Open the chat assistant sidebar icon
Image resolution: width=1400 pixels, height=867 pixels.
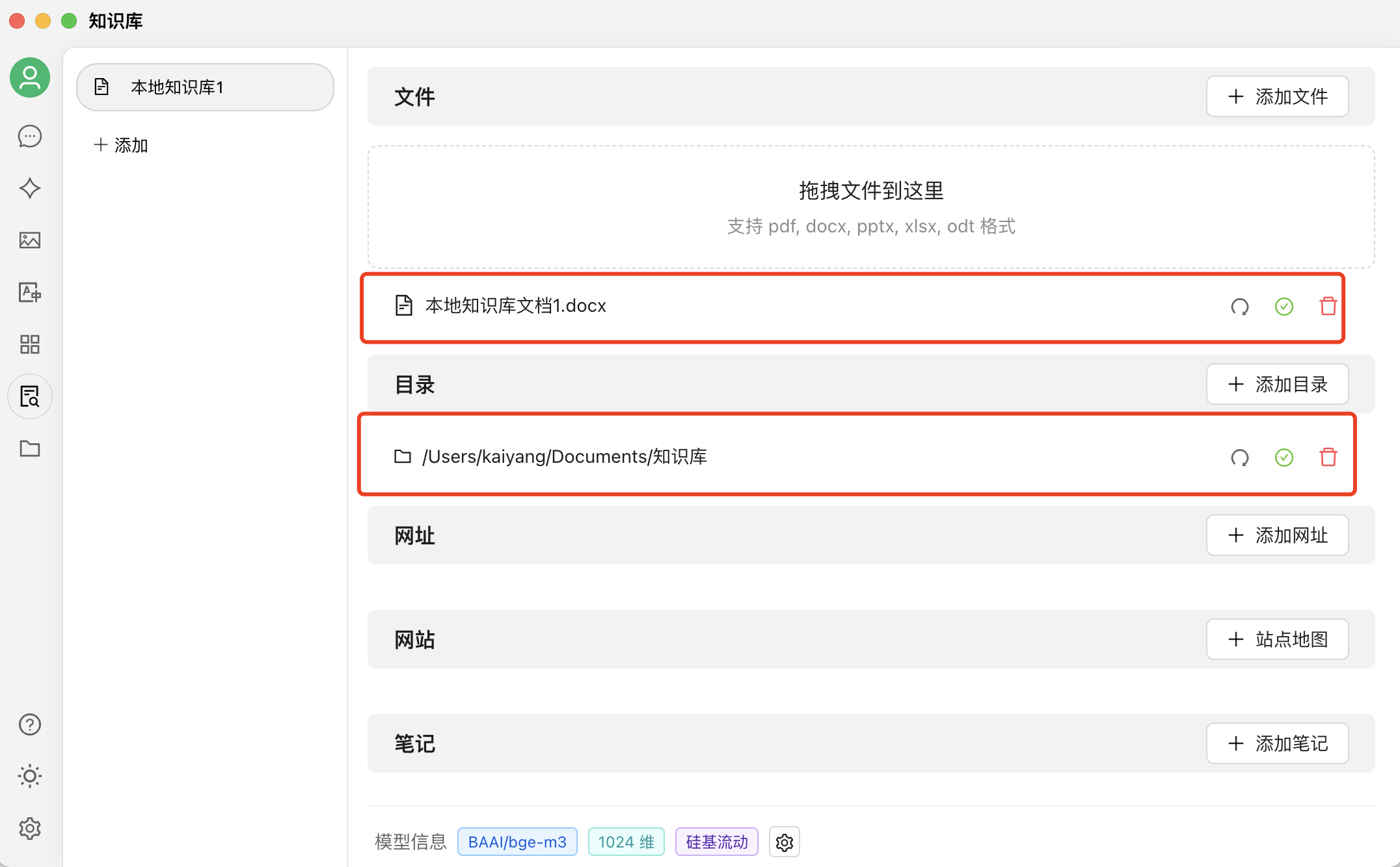tap(30, 137)
